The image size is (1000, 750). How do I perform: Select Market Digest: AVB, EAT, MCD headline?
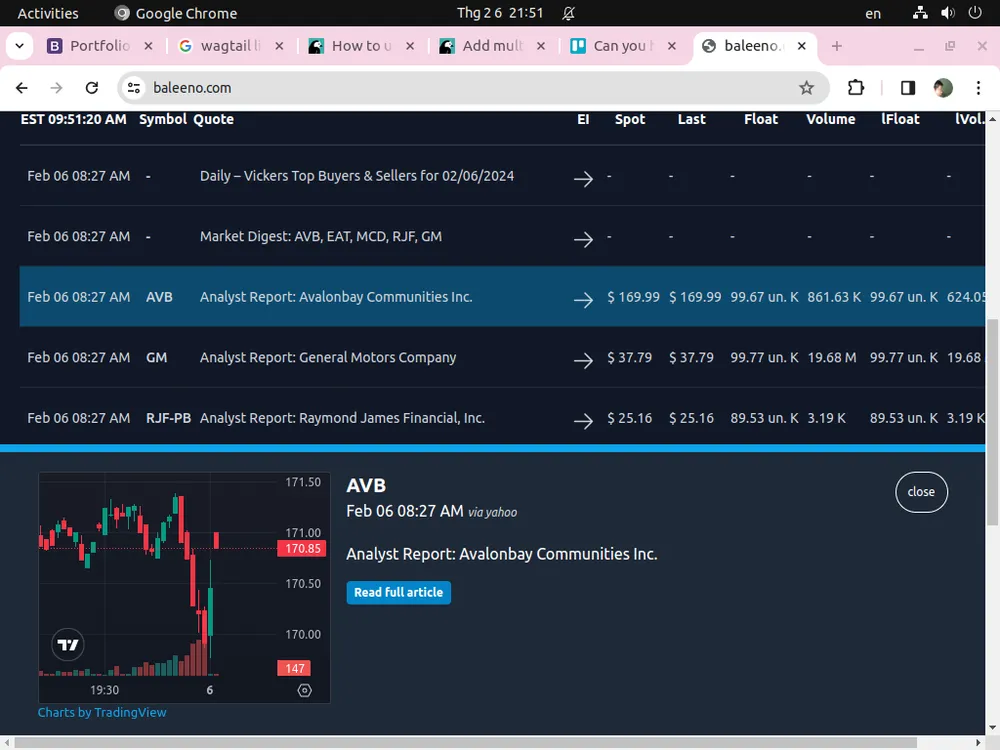[321, 237]
